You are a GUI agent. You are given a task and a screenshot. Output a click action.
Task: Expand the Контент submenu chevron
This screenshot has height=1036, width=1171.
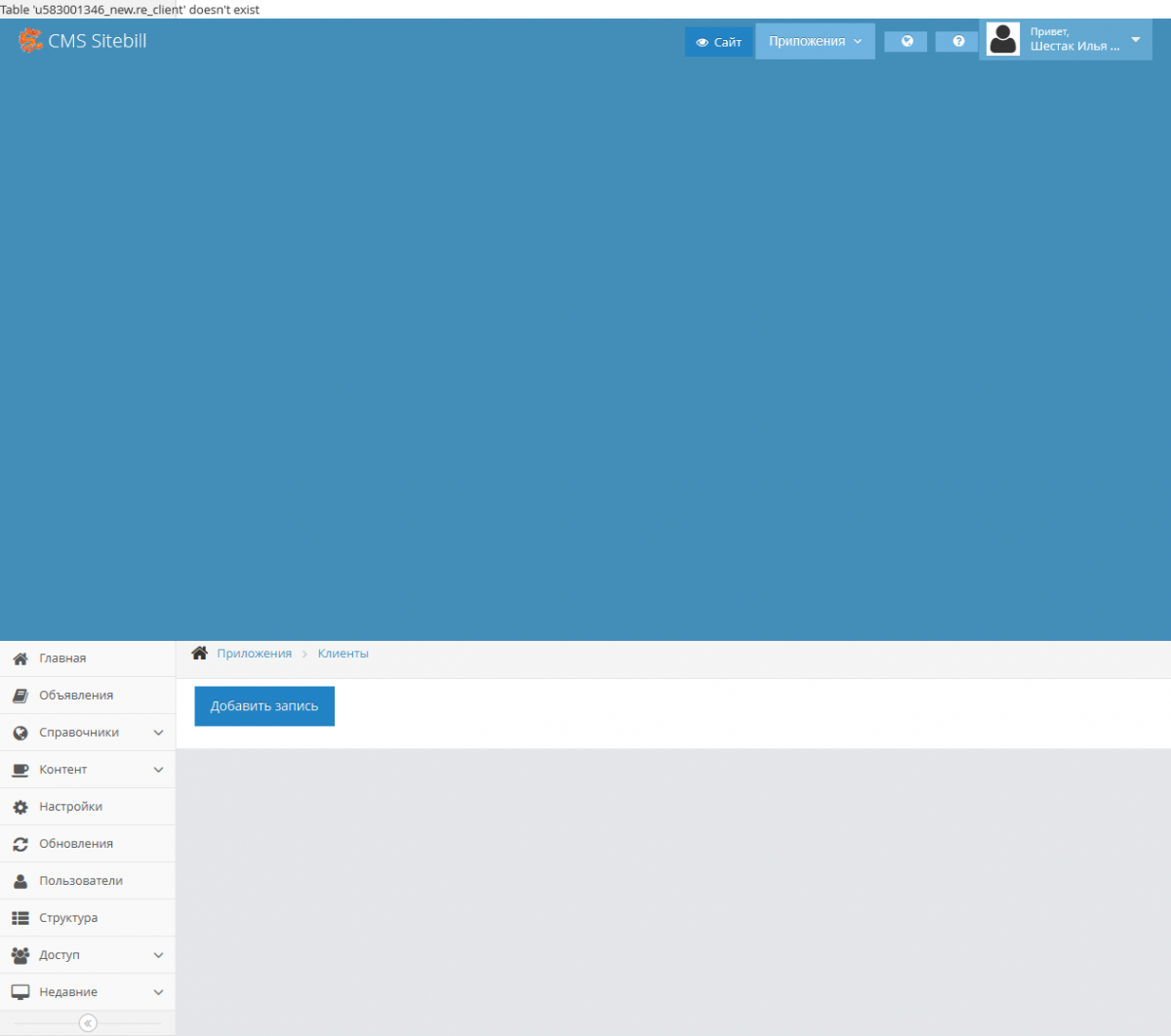click(x=158, y=770)
